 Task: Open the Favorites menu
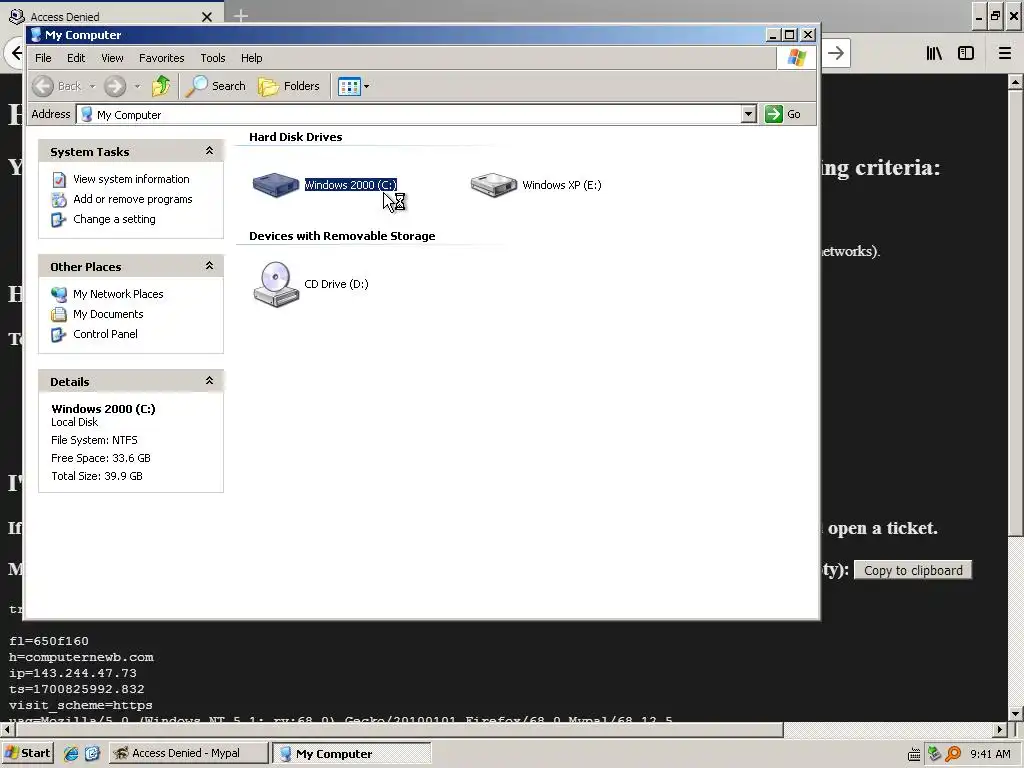(161, 58)
